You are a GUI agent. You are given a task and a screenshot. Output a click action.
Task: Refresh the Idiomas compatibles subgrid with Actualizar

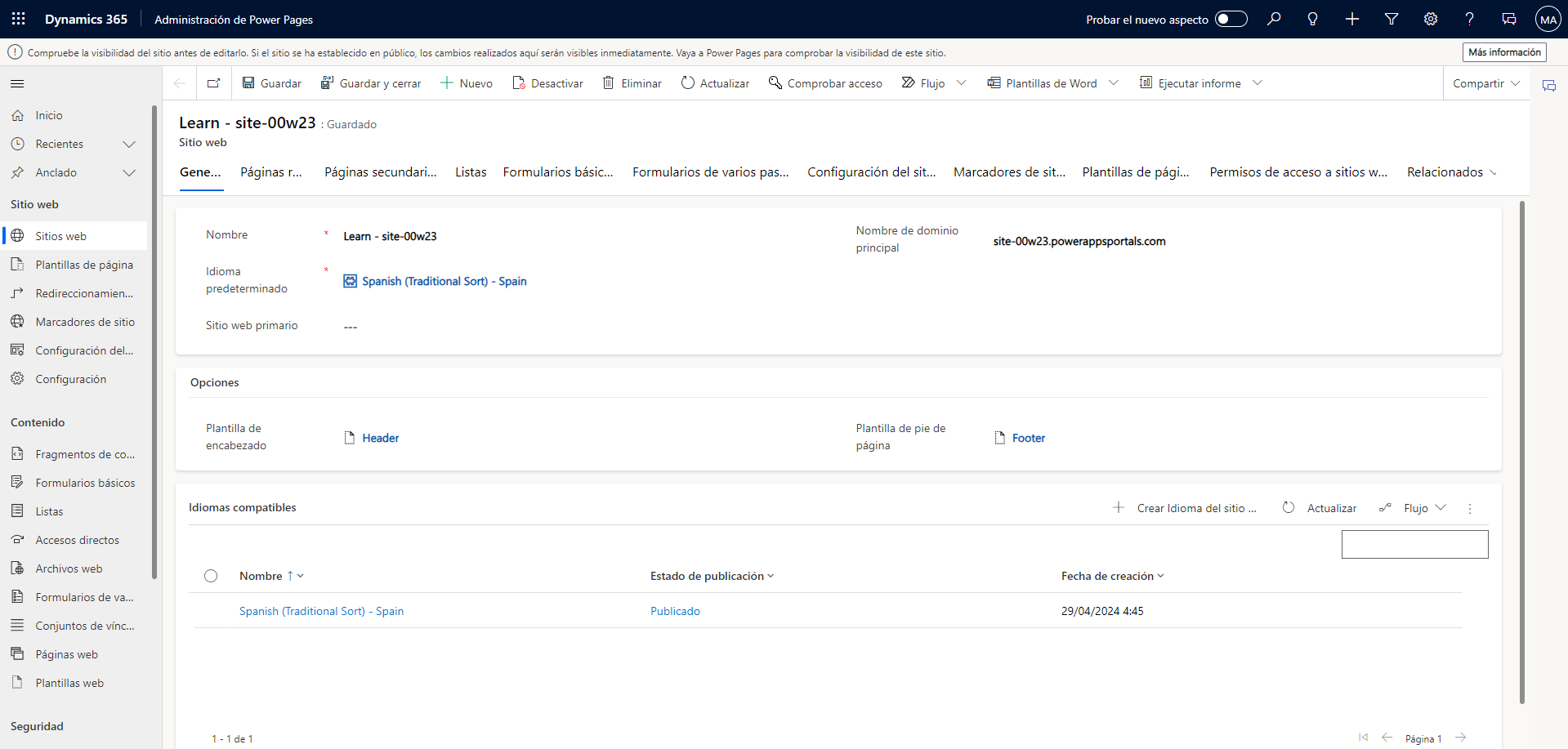(x=1320, y=508)
